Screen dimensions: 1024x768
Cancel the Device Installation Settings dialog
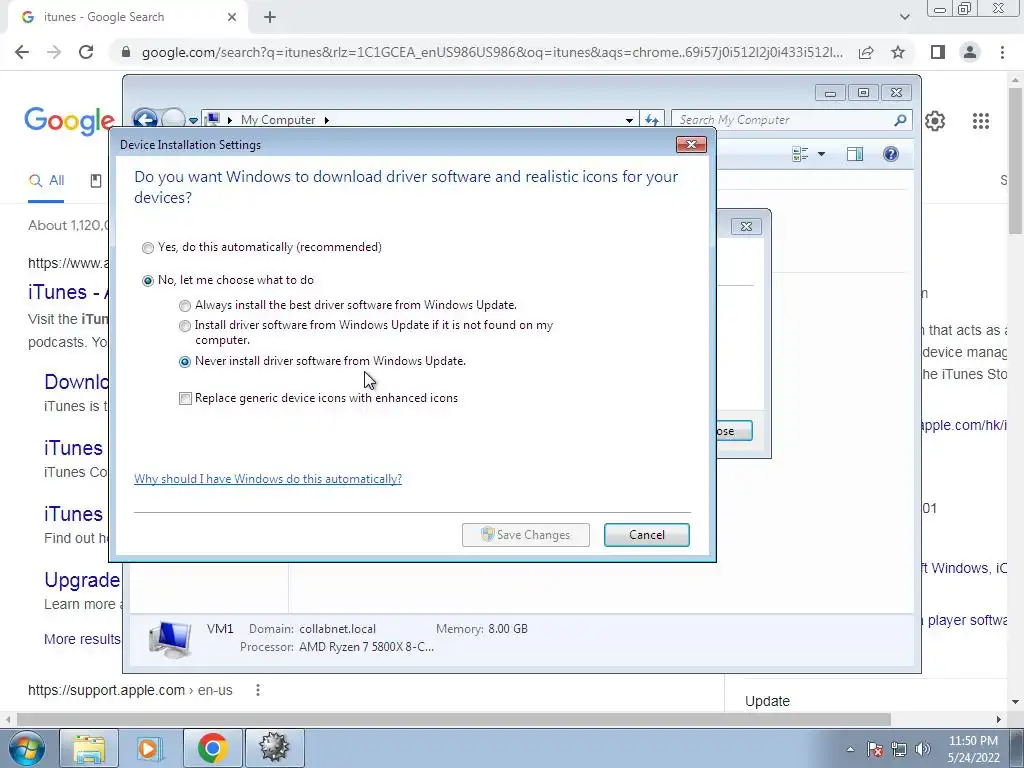tap(647, 535)
